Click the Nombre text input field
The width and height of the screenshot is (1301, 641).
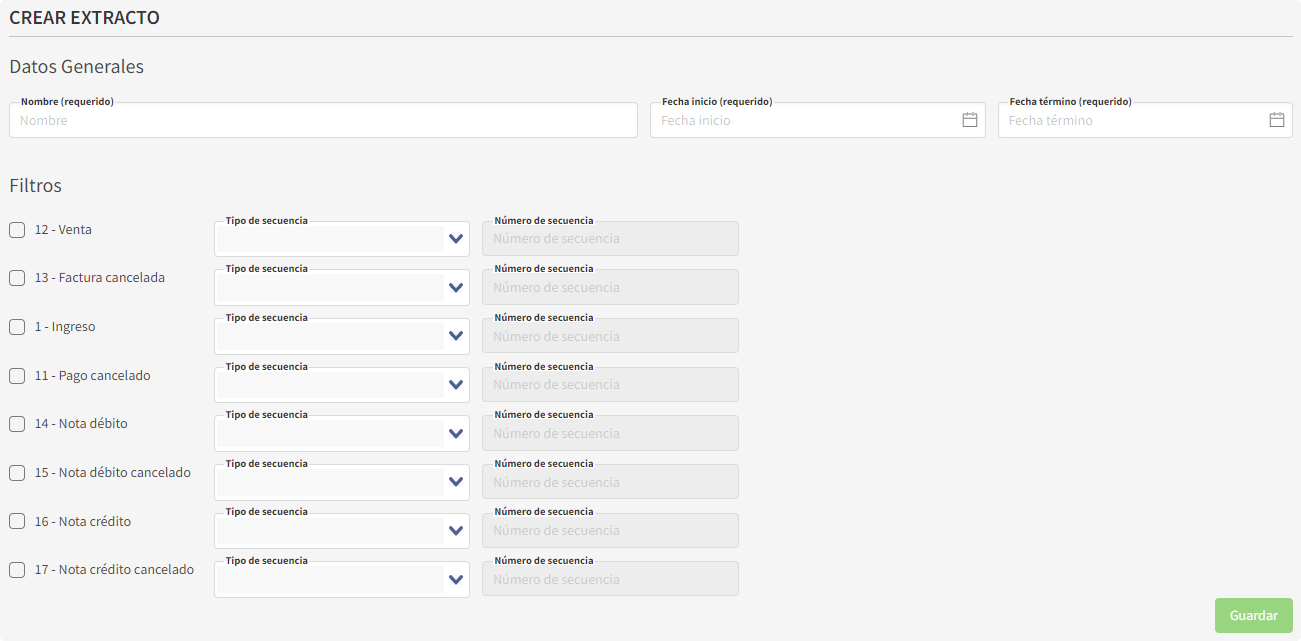[x=323, y=120]
